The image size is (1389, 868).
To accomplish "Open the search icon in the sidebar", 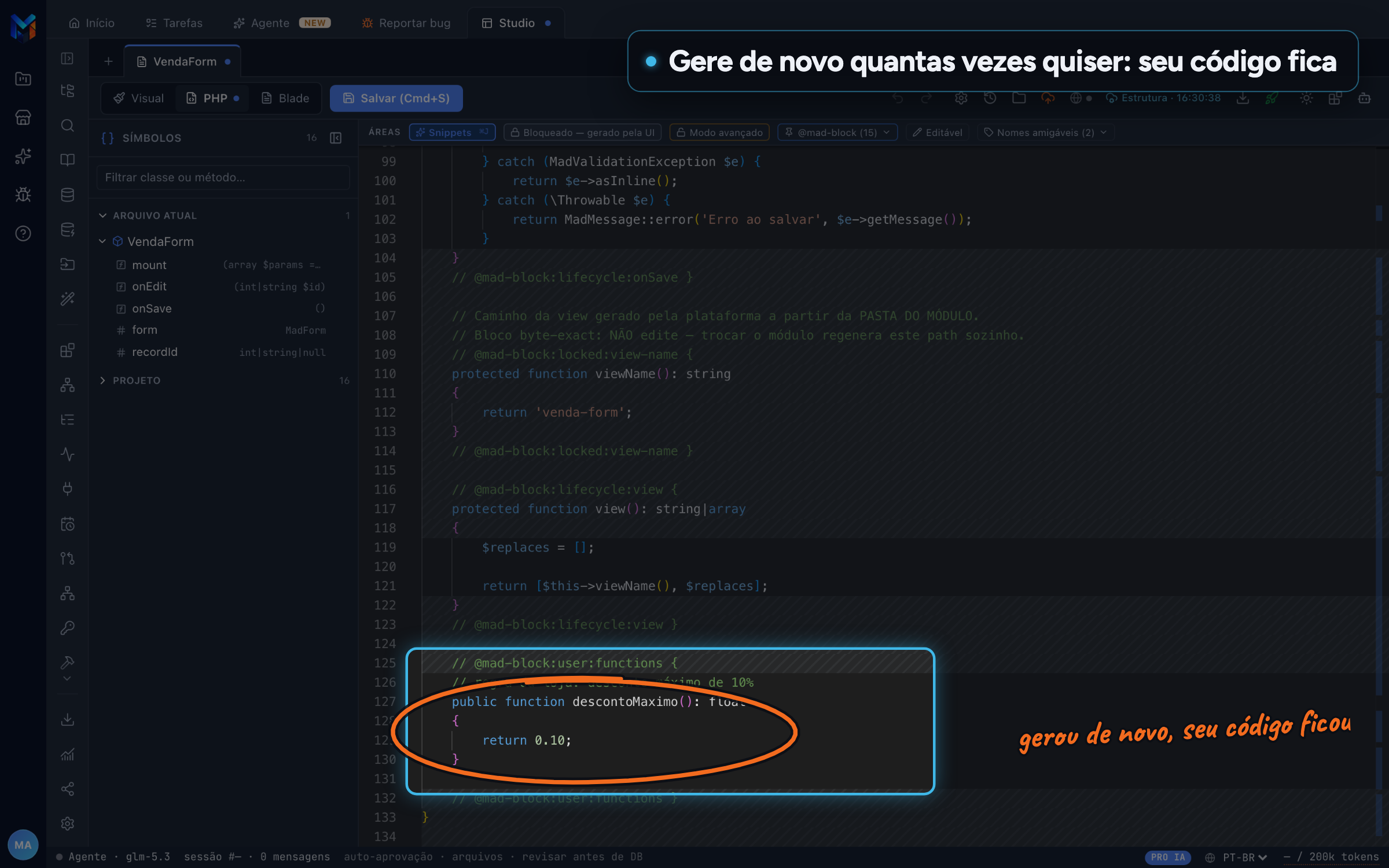I will tap(68, 126).
